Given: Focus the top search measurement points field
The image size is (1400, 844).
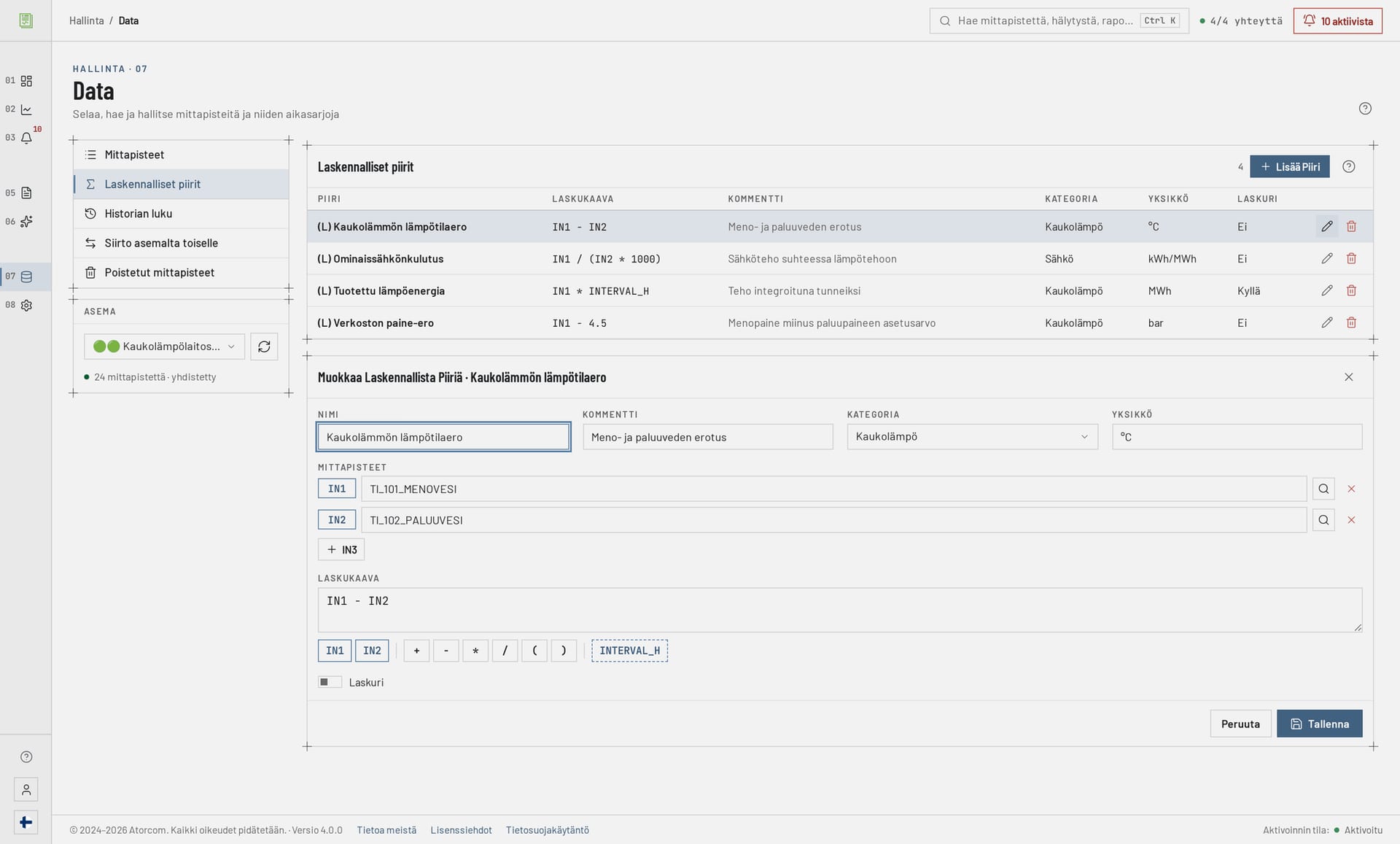Looking at the screenshot, I should coord(1059,21).
